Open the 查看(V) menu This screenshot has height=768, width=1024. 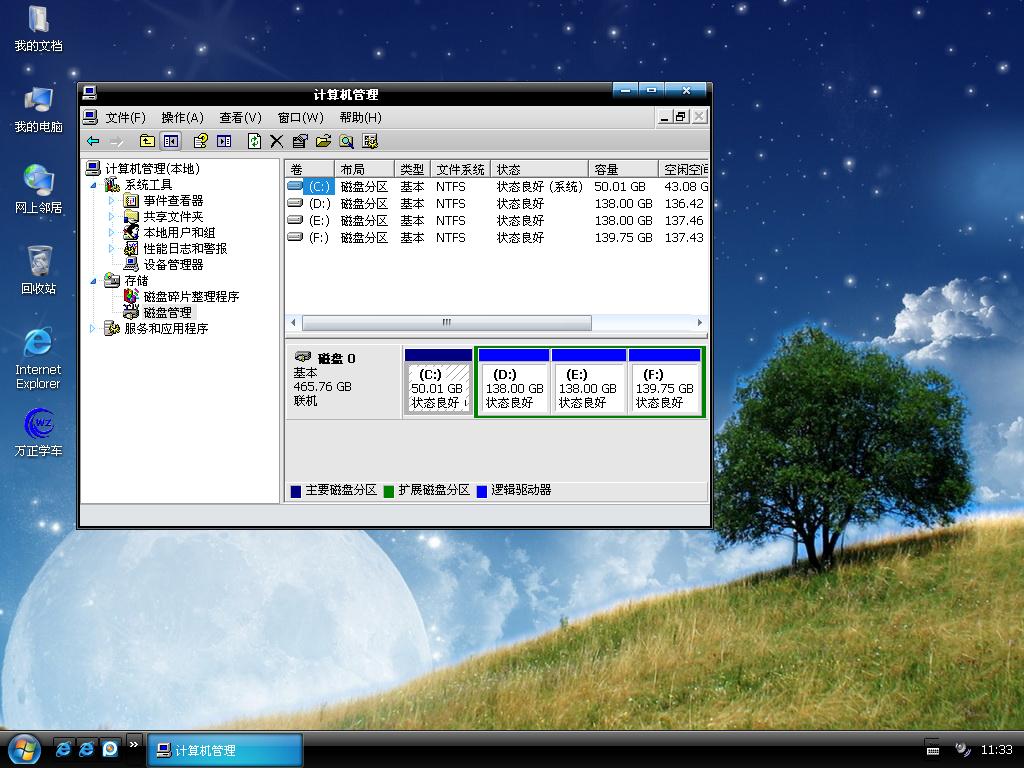tap(240, 117)
